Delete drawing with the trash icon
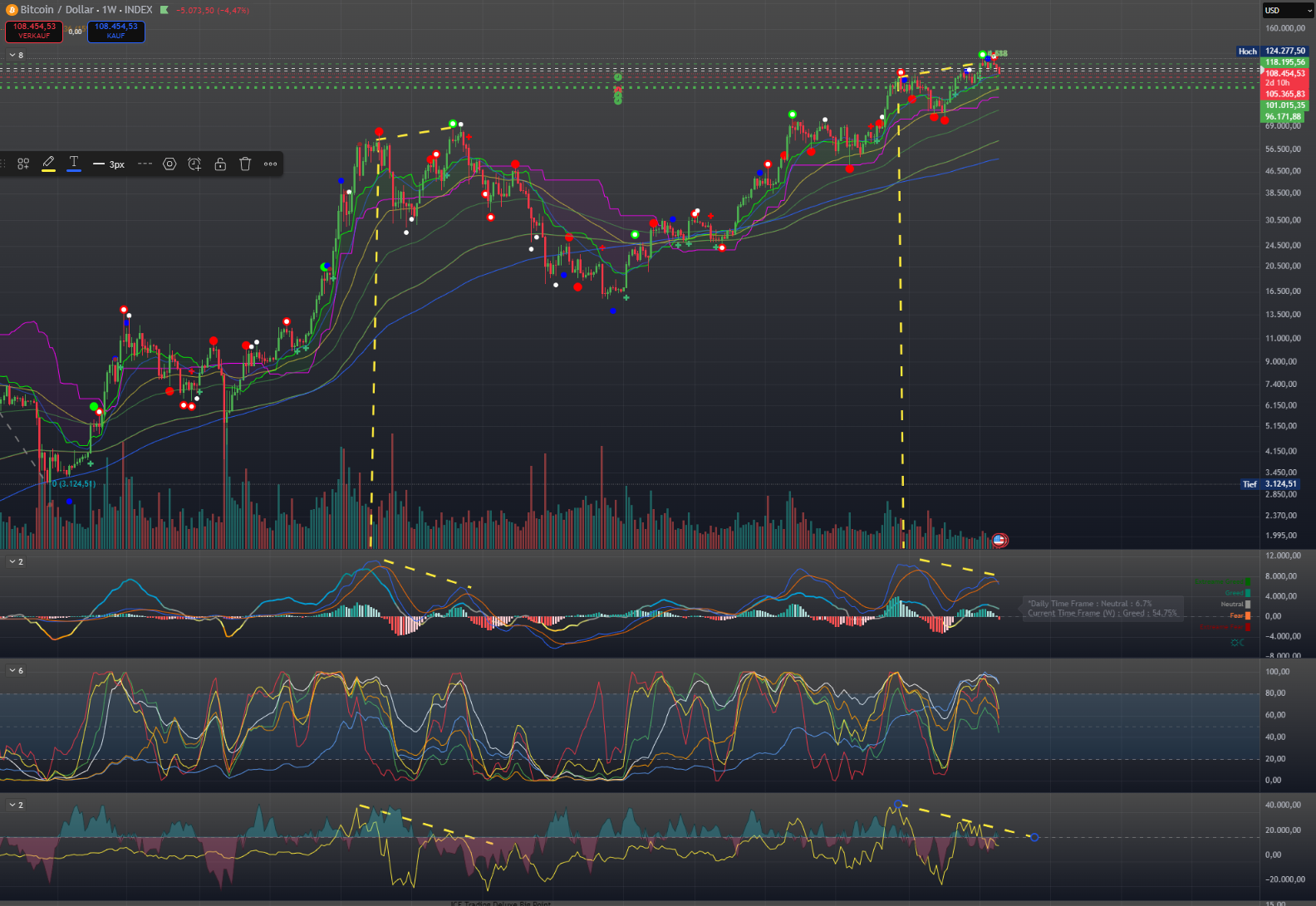The height and width of the screenshot is (906, 1316). click(245, 164)
